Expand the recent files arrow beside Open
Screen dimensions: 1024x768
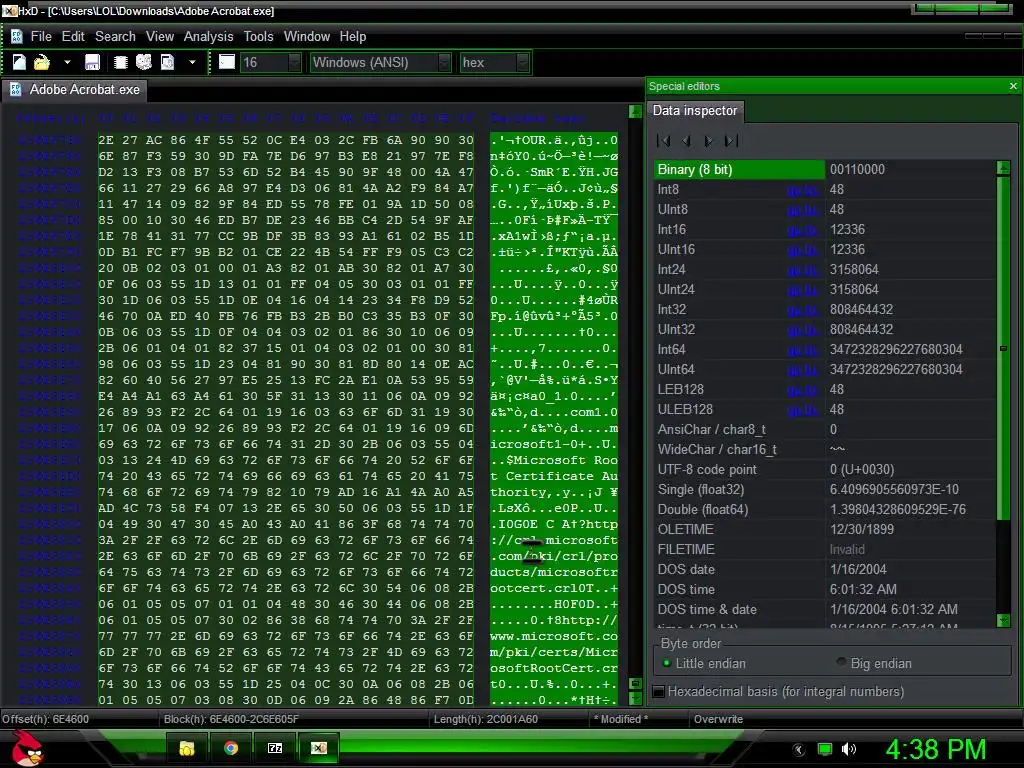67,62
